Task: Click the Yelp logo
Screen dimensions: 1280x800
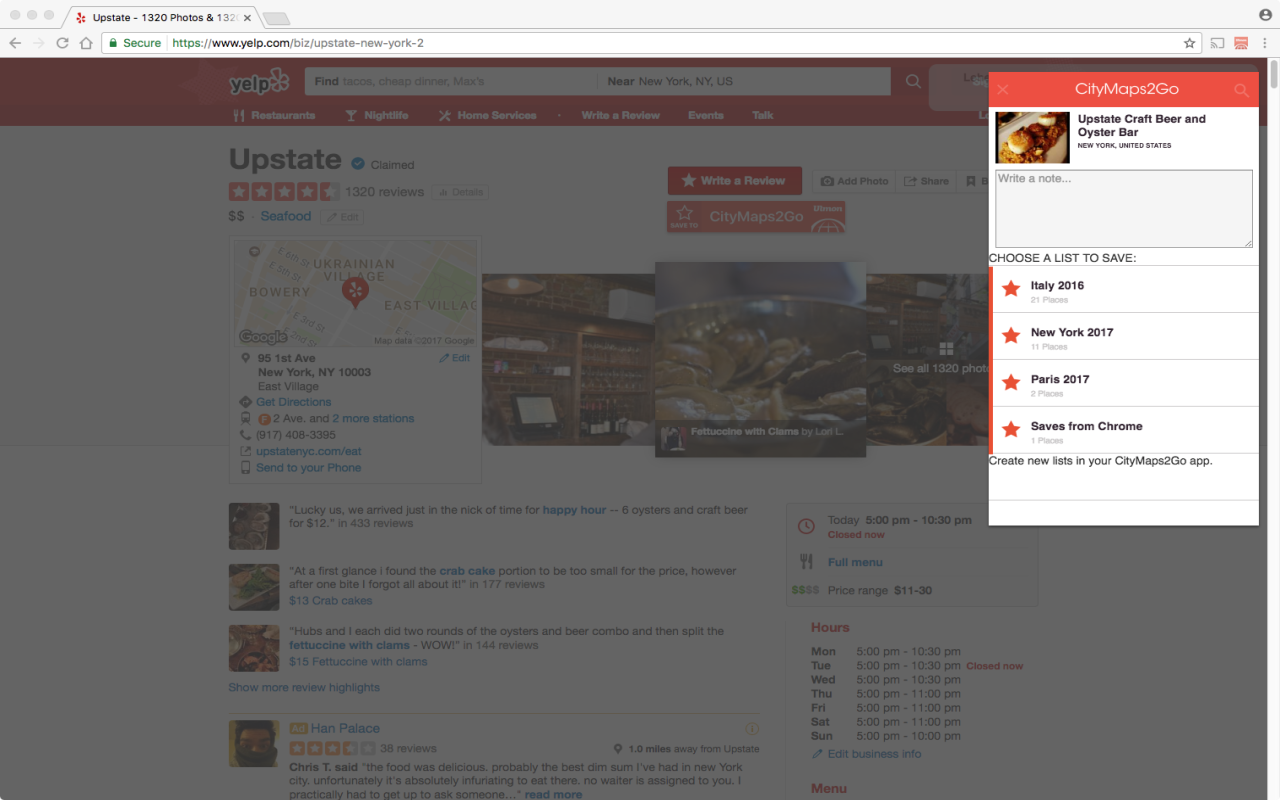Action: click(x=258, y=83)
